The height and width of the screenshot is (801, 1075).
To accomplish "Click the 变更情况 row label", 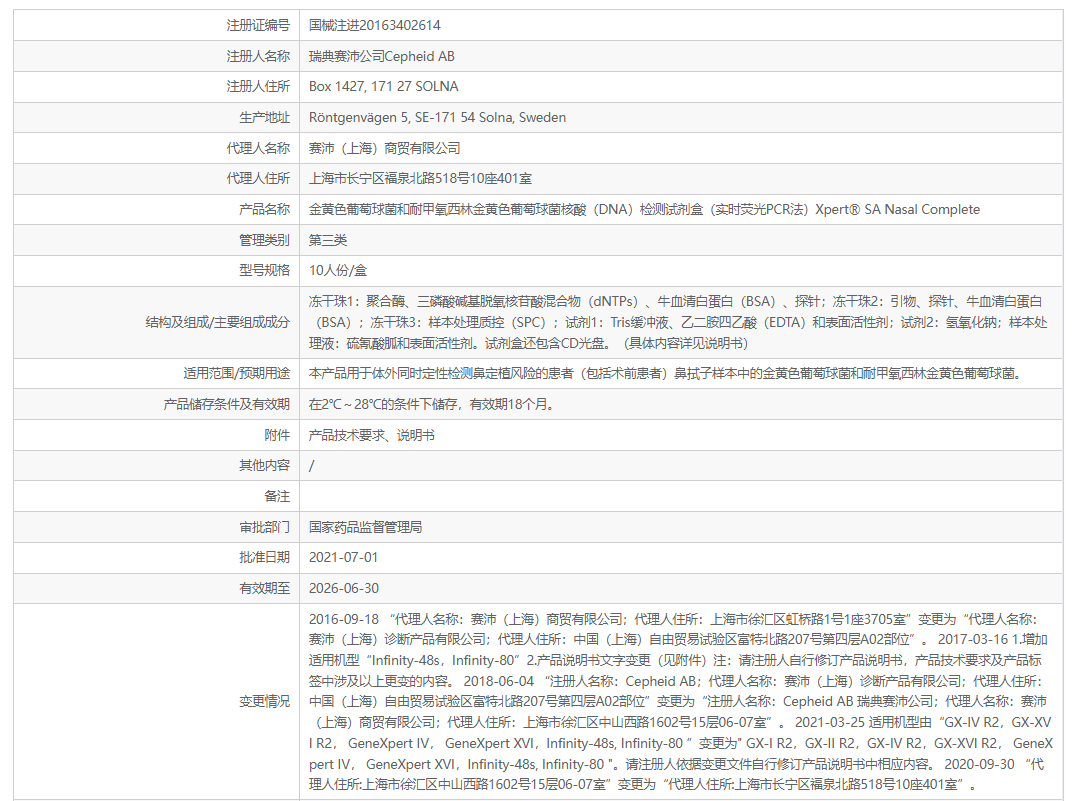I will [x=264, y=701].
